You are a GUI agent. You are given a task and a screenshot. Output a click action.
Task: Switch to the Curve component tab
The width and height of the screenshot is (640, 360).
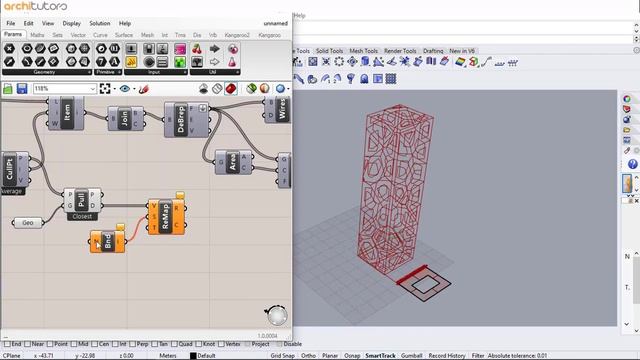pos(100,35)
